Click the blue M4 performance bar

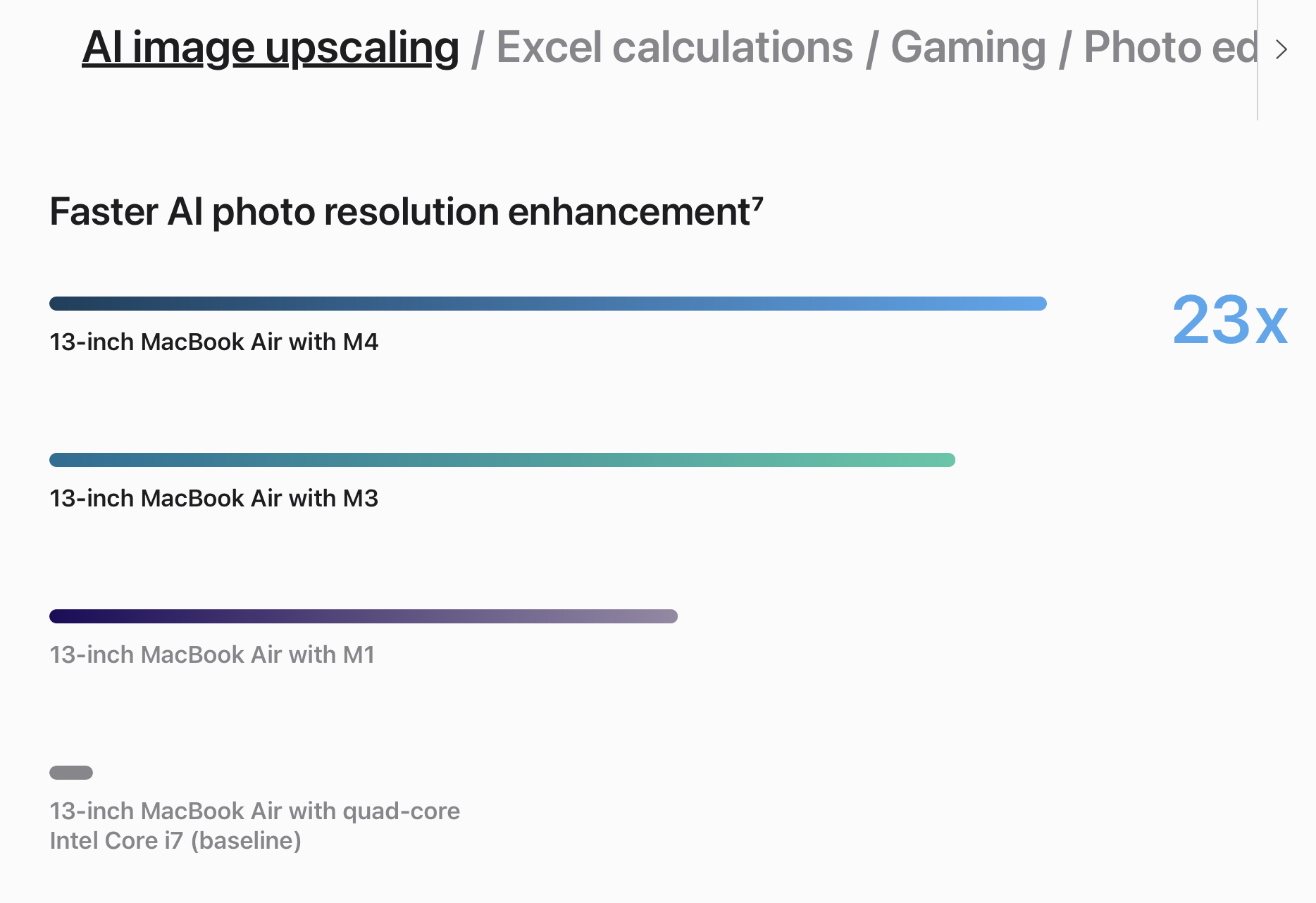(548, 304)
